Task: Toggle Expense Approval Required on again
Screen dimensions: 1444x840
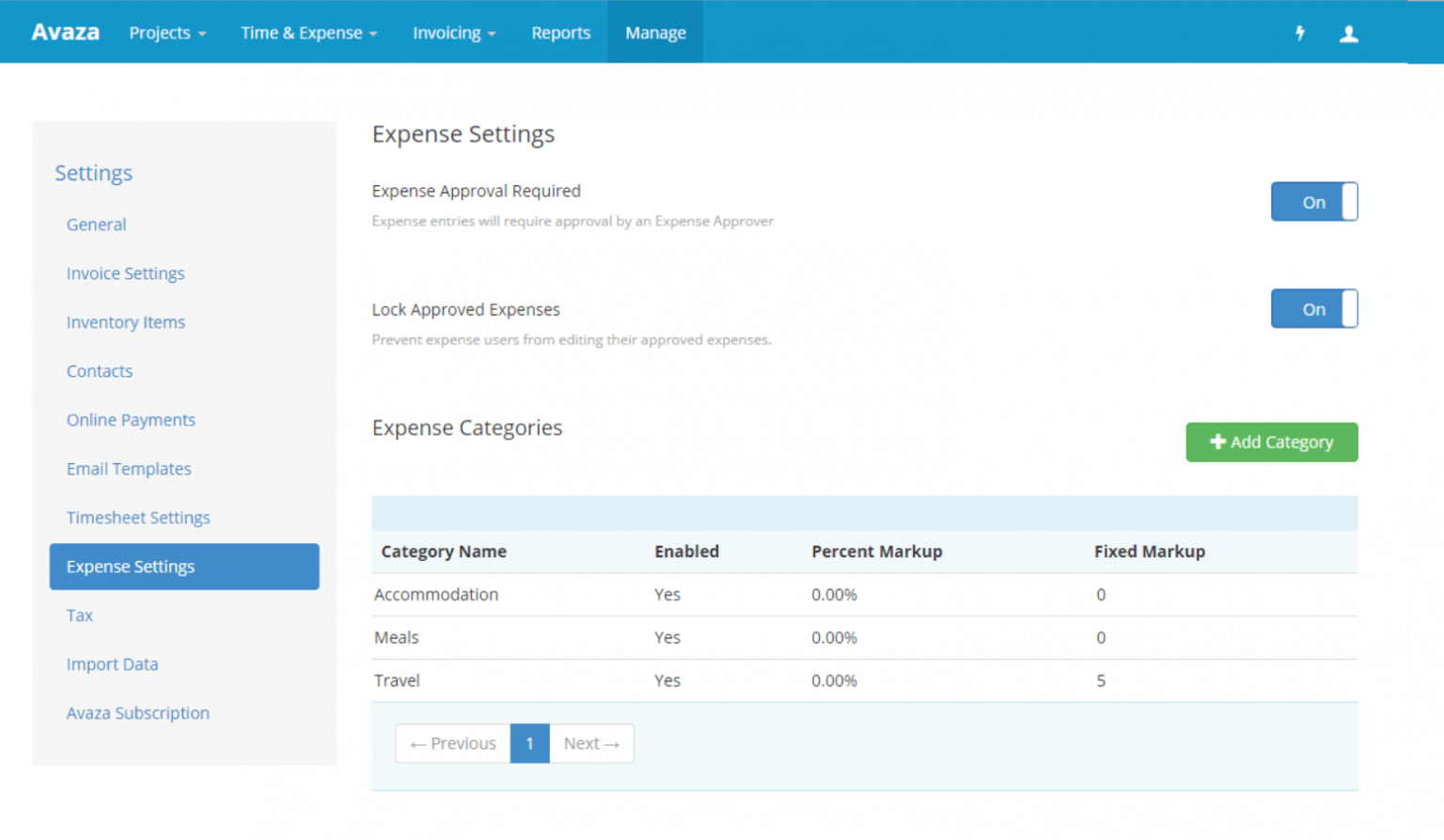Action: click(x=1314, y=201)
